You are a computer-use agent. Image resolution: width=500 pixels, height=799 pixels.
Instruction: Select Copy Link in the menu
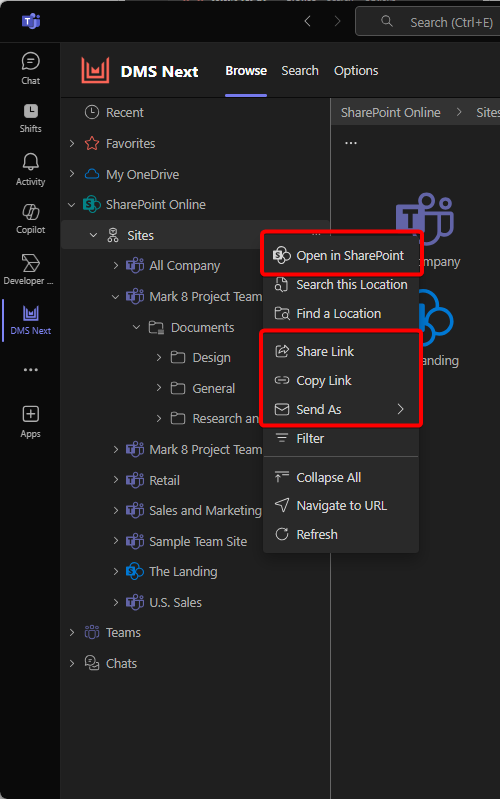pos(341,380)
